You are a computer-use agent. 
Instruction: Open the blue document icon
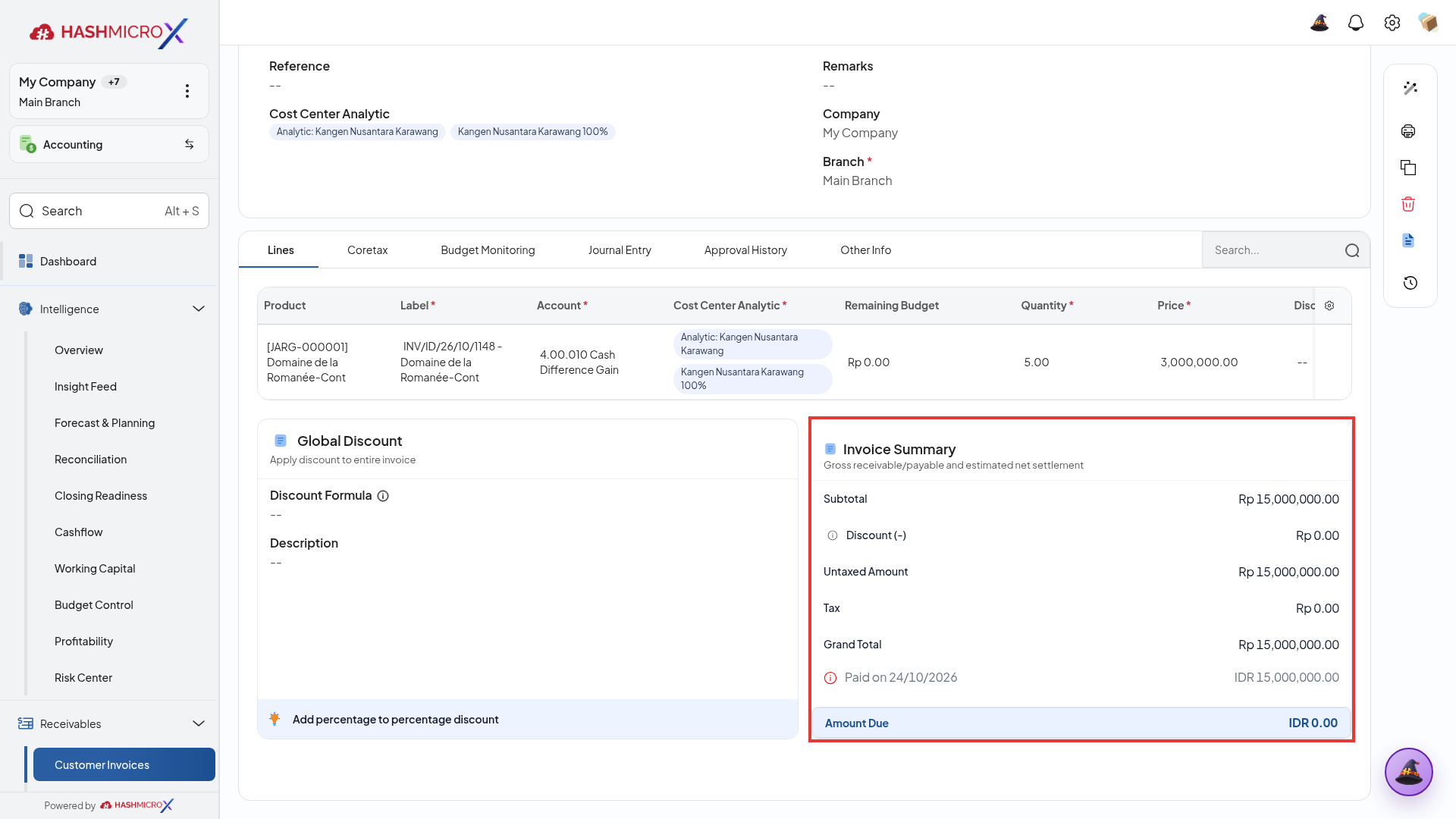click(x=1408, y=240)
